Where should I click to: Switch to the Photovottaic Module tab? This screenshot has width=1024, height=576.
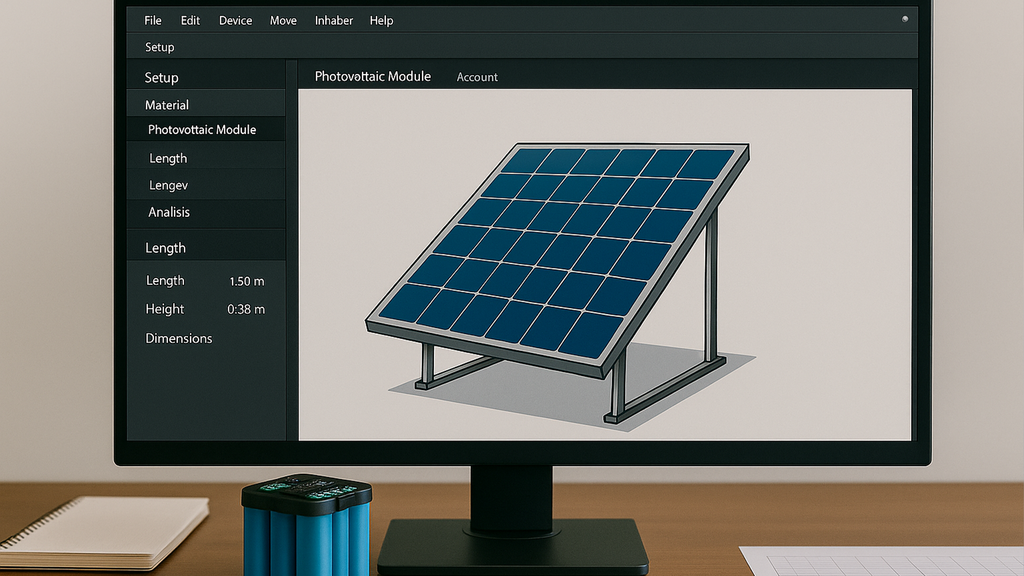[372, 76]
